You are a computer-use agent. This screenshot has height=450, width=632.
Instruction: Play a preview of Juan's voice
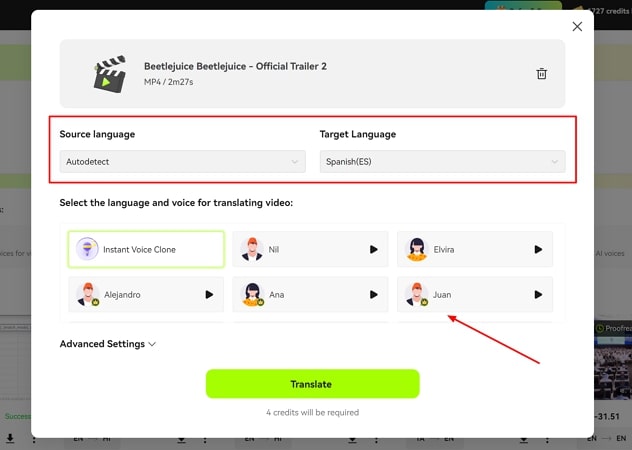point(538,295)
